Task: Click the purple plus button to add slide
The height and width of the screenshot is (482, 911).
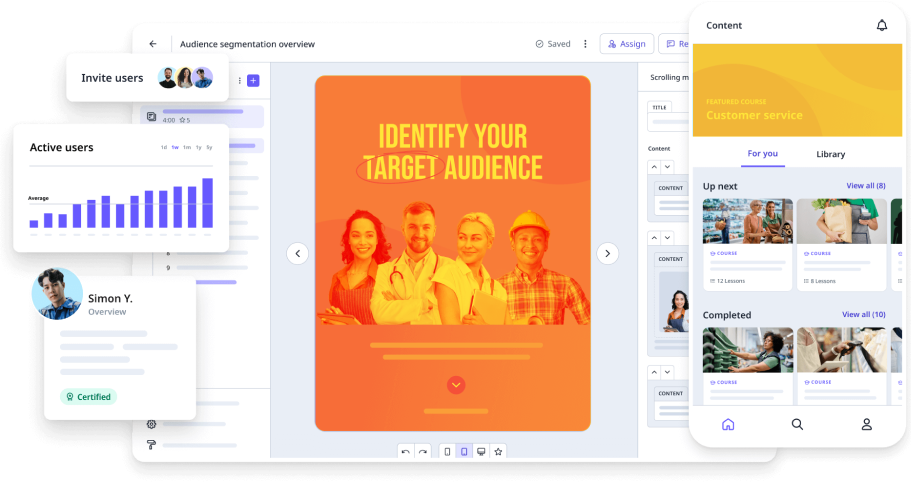Action: (x=253, y=80)
